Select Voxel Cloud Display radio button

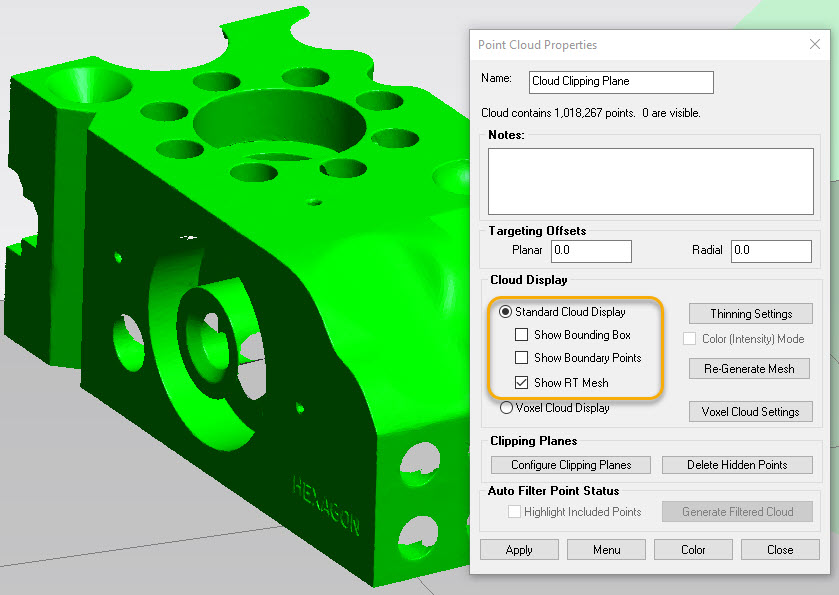click(x=506, y=407)
